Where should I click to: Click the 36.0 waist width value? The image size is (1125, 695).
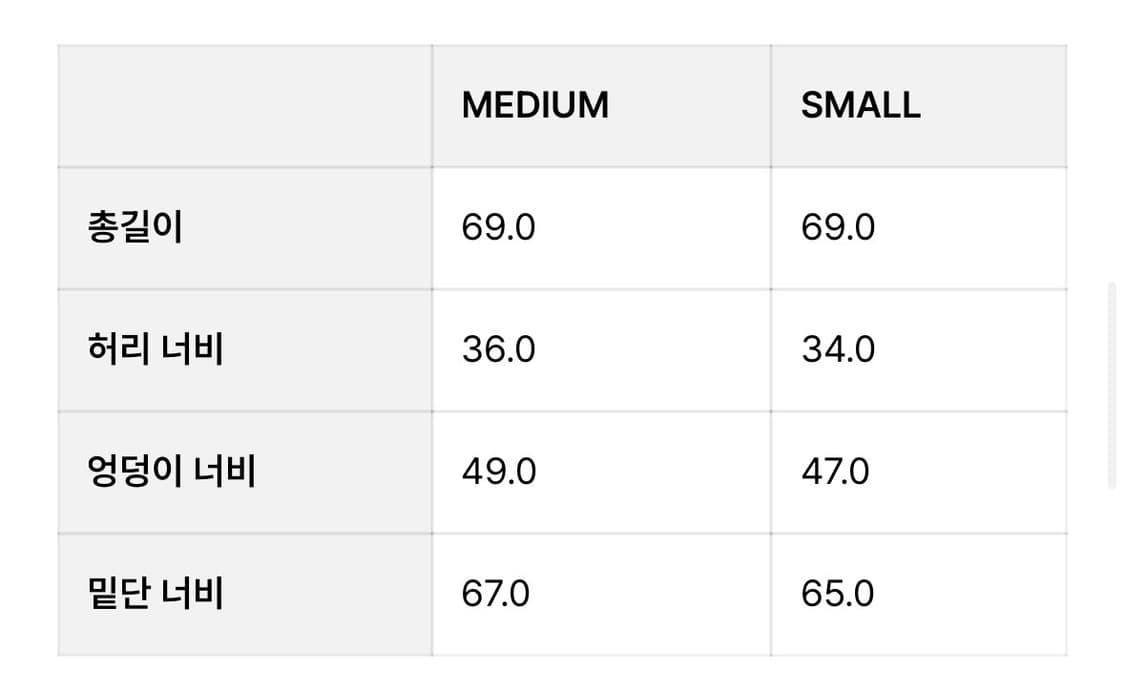[x=498, y=350]
